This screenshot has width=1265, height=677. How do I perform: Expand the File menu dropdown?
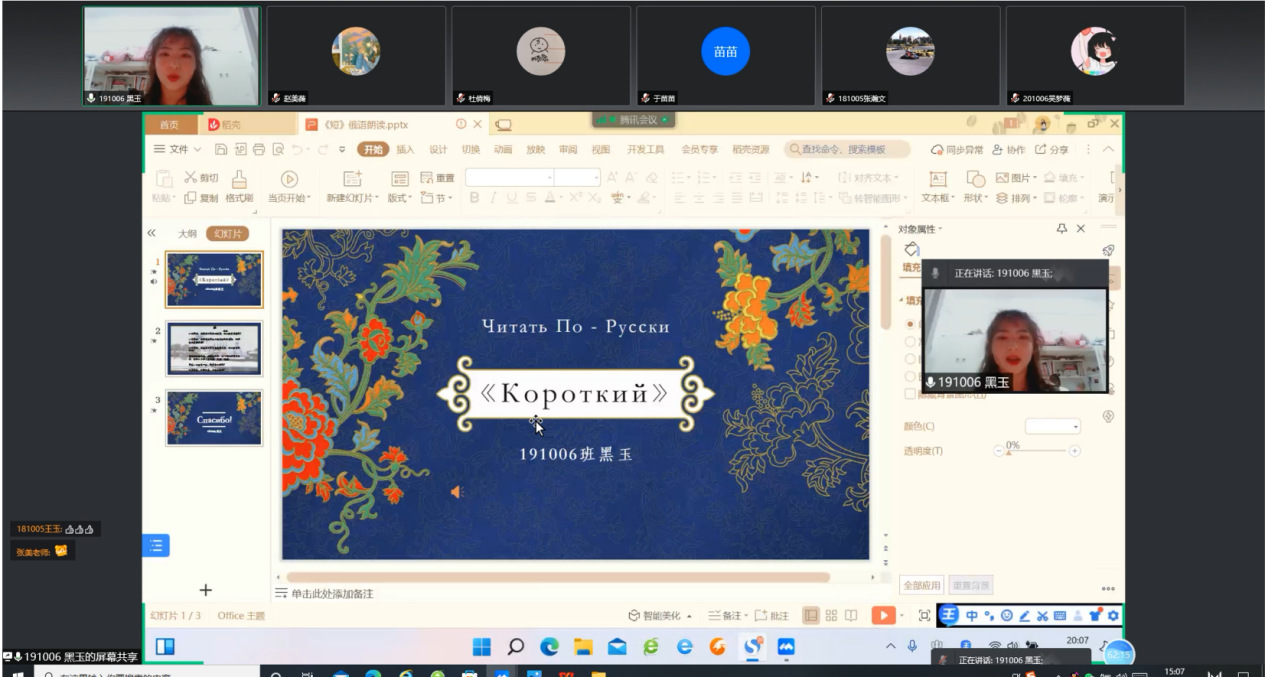(177, 150)
